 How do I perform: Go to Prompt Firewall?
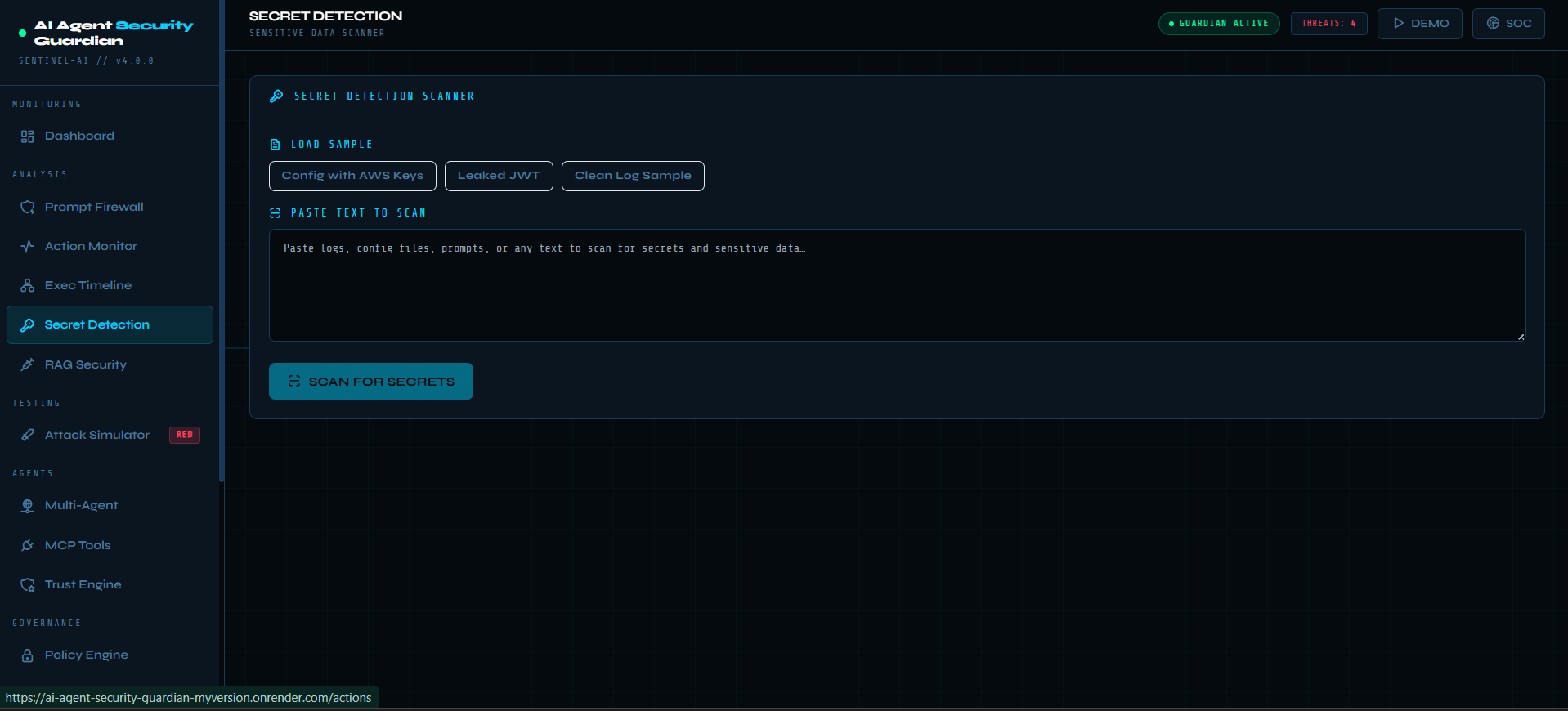click(x=110, y=208)
